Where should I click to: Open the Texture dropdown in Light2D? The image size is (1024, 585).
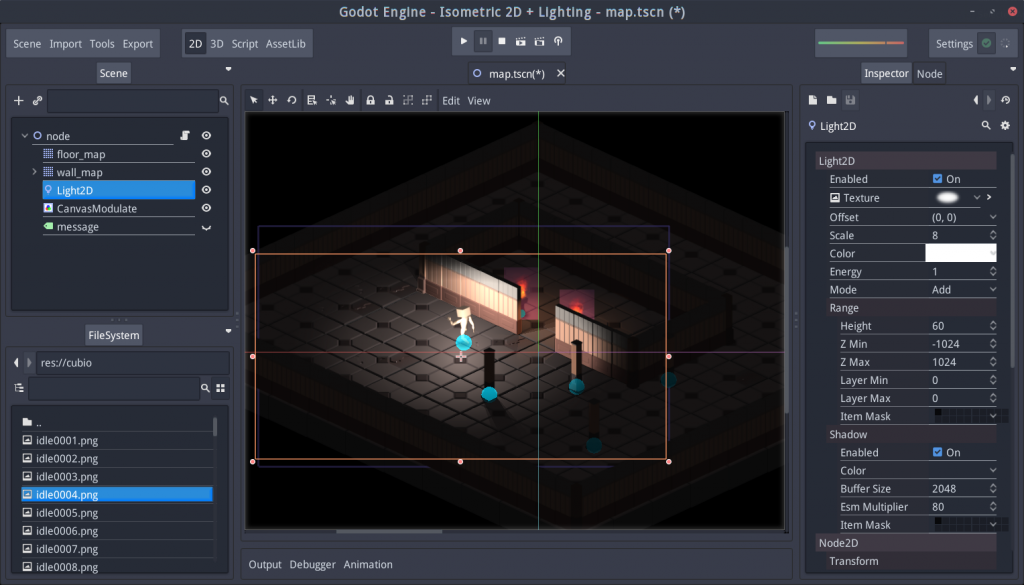coord(975,197)
